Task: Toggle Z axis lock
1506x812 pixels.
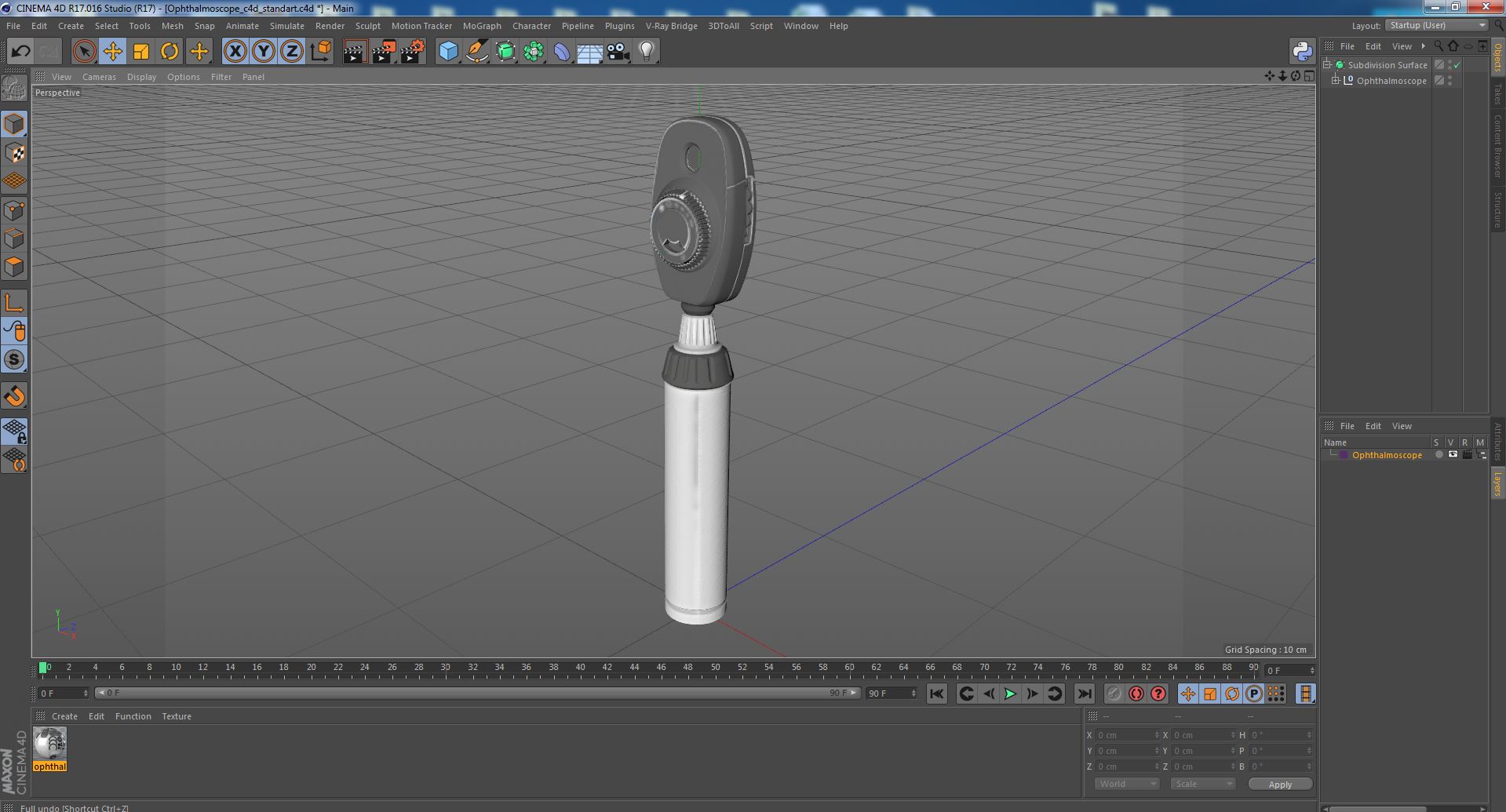Action: 292,52
